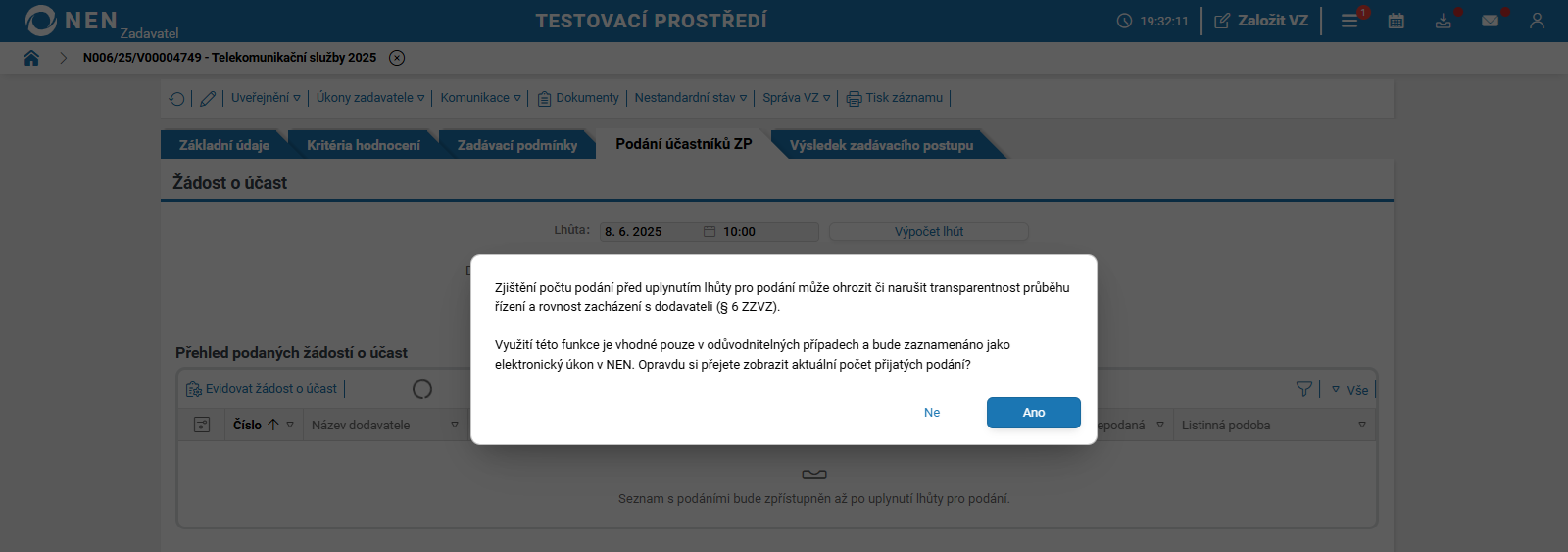
Task: Click the Listinná podoba column header
Action: pyautogui.click(x=1226, y=425)
